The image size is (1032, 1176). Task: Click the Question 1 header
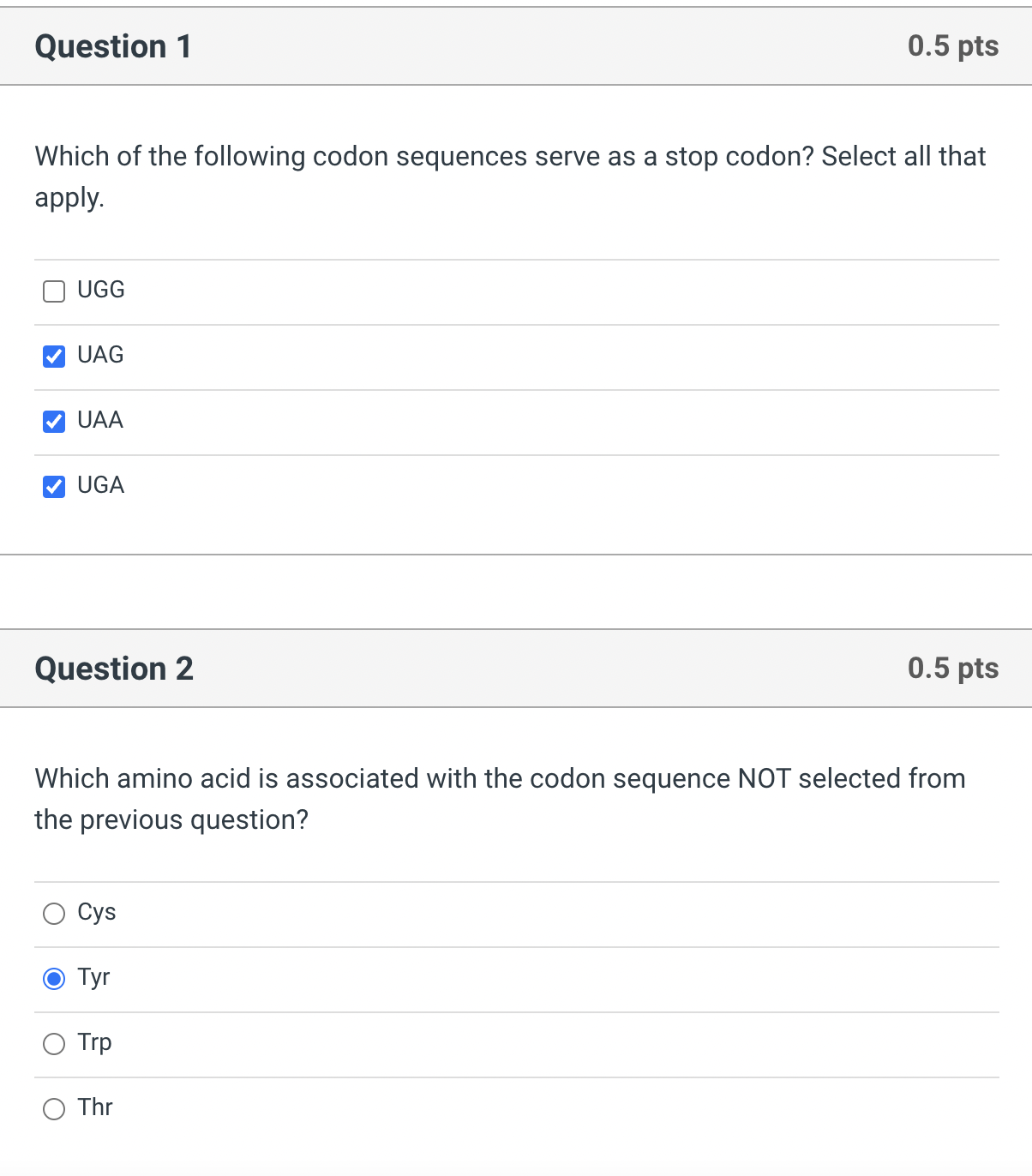pyautogui.click(x=112, y=46)
